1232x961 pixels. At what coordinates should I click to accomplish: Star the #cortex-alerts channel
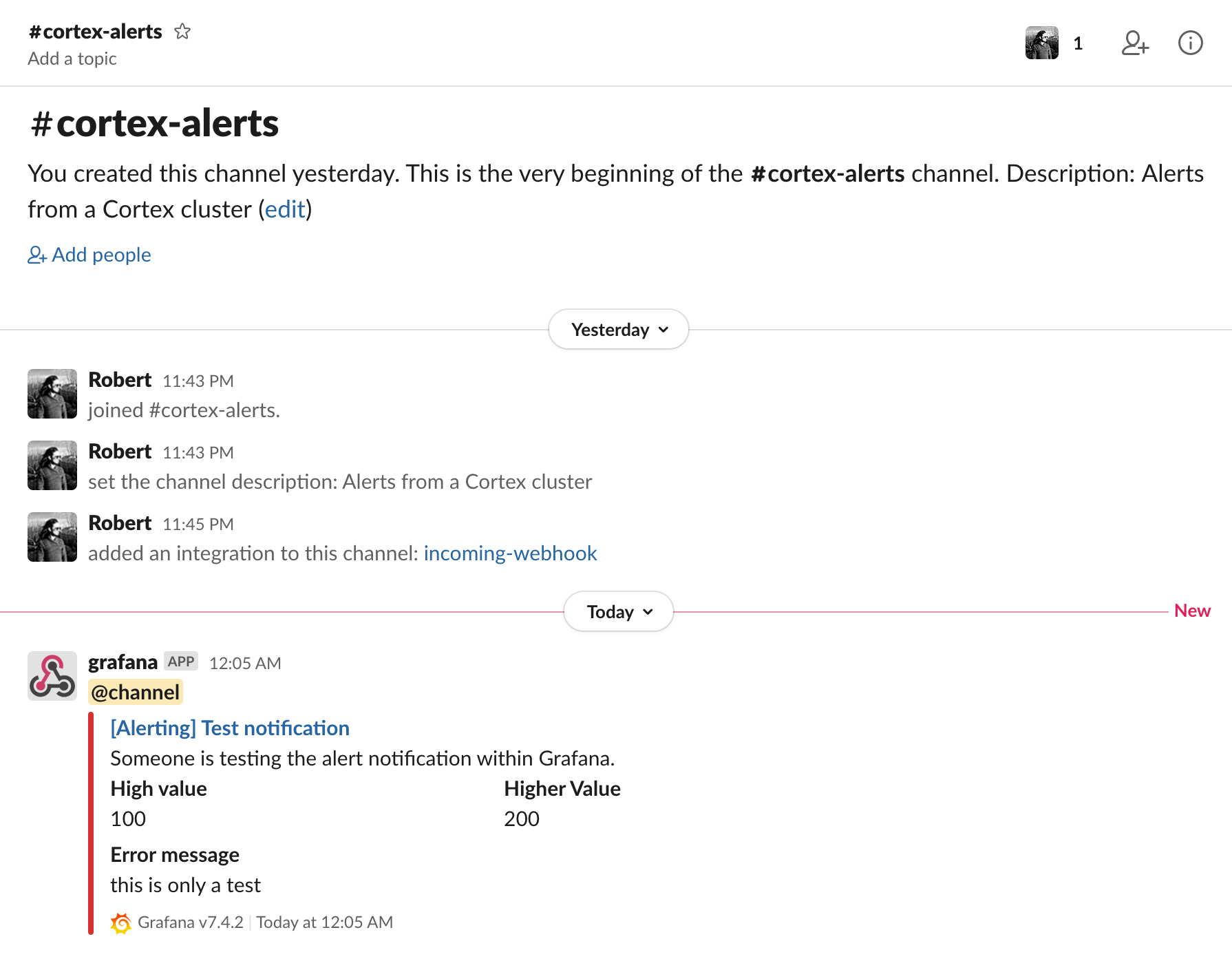182,32
